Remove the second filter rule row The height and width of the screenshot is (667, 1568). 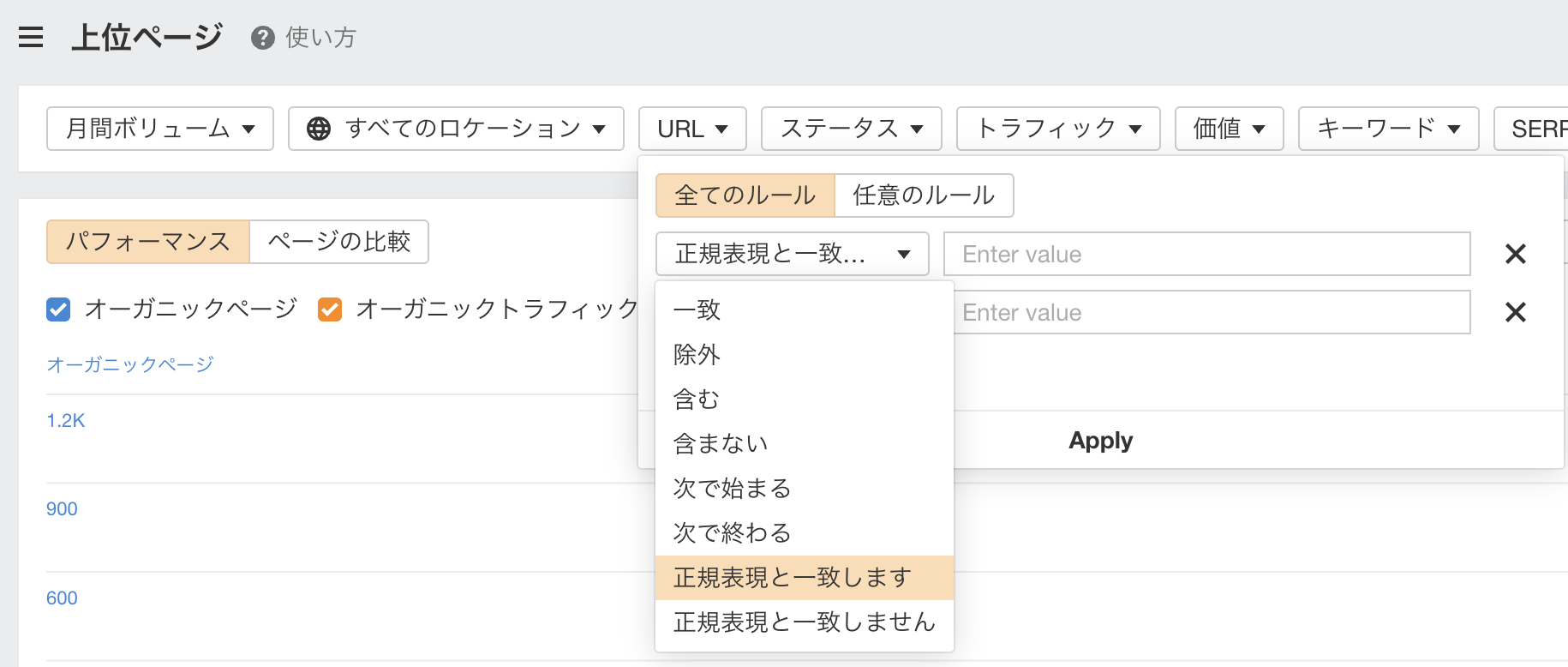tap(1515, 312)
